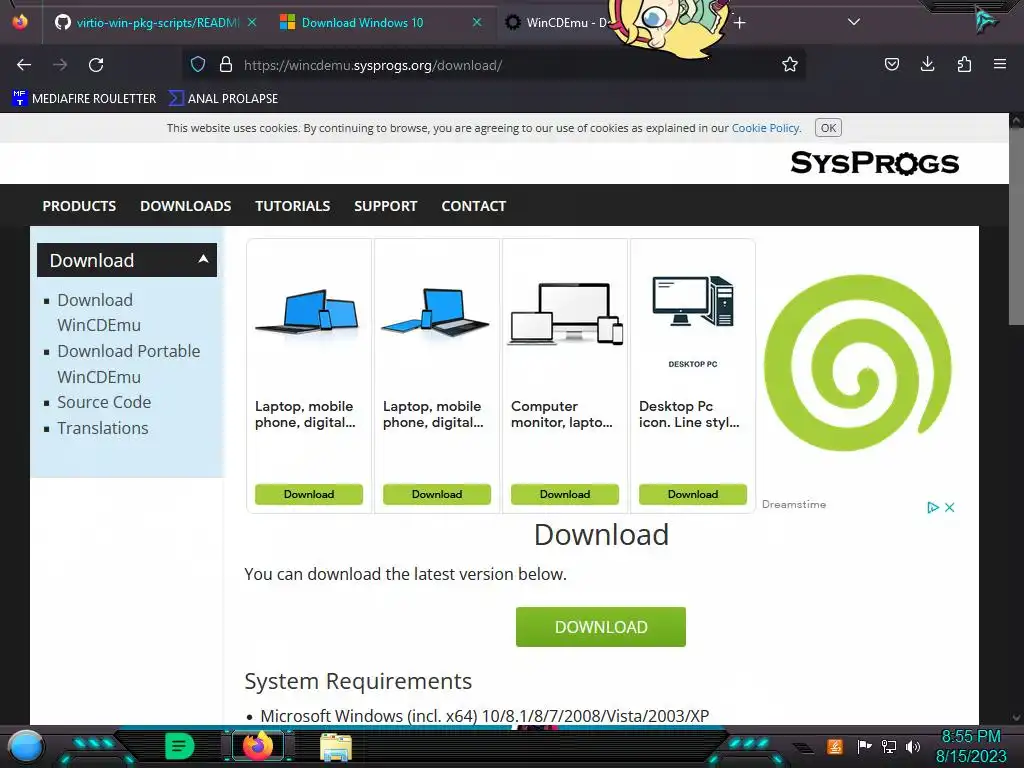Open the TUTORIALS menu

point(293,206)
